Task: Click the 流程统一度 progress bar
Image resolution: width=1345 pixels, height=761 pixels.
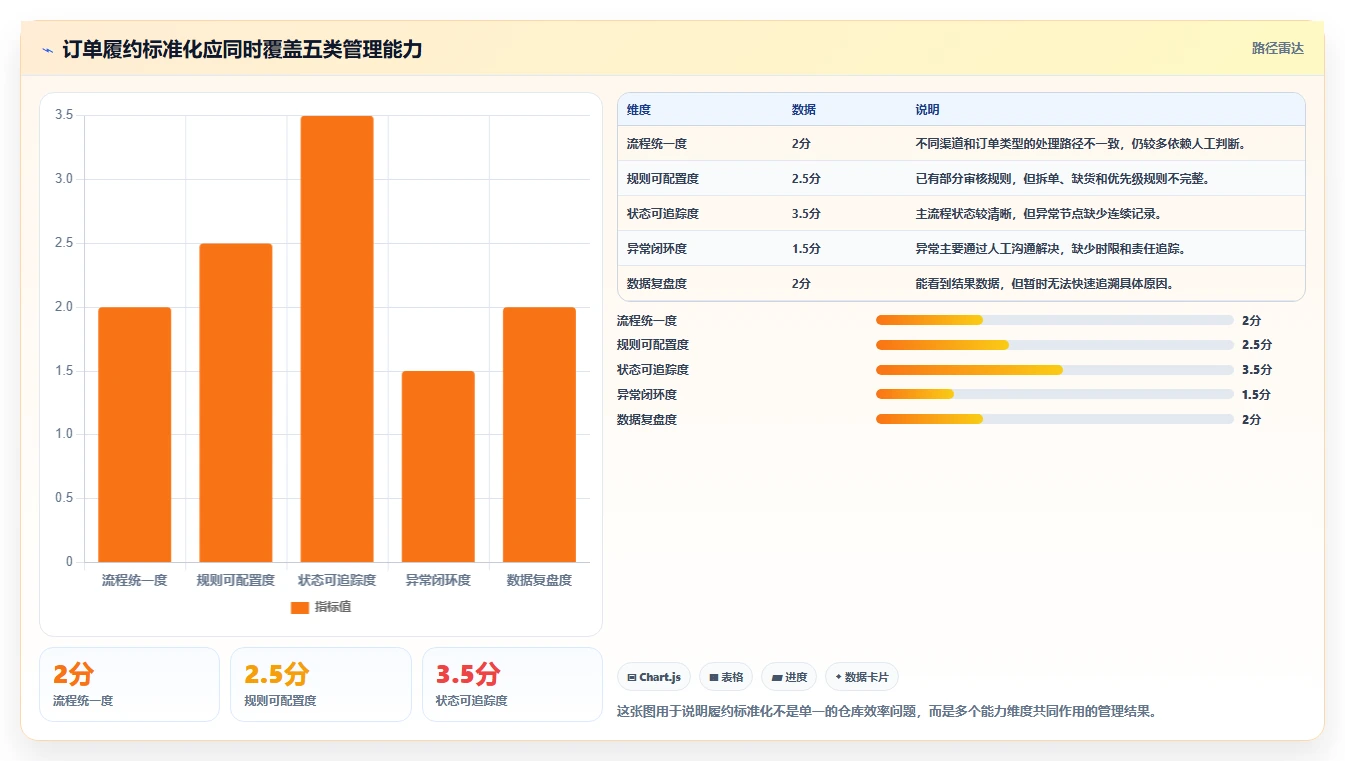Action: point(1054,320)
